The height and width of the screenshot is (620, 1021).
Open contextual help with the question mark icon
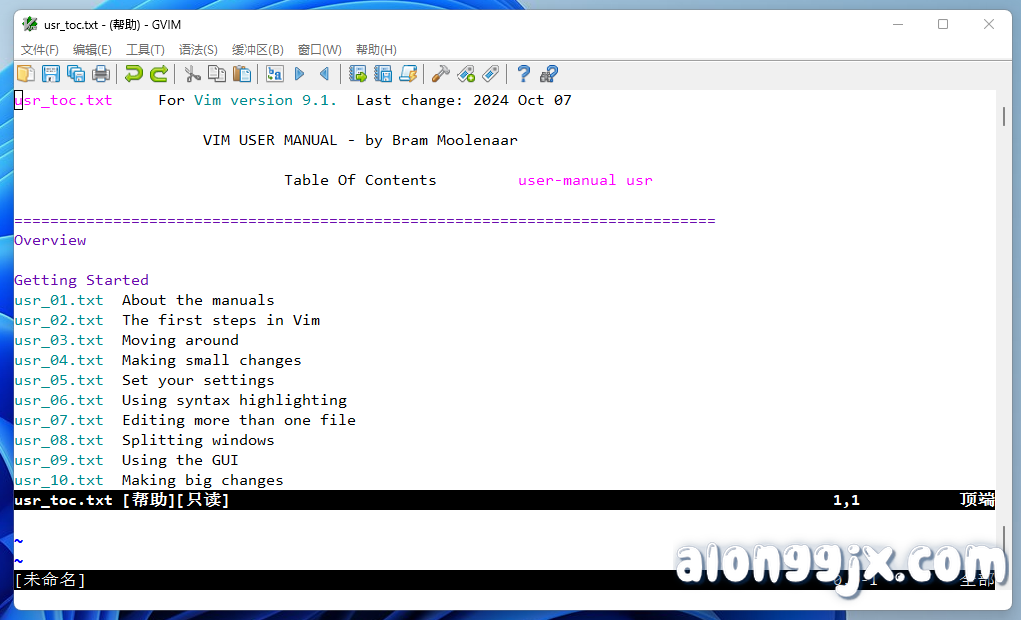tap(523, 74)
